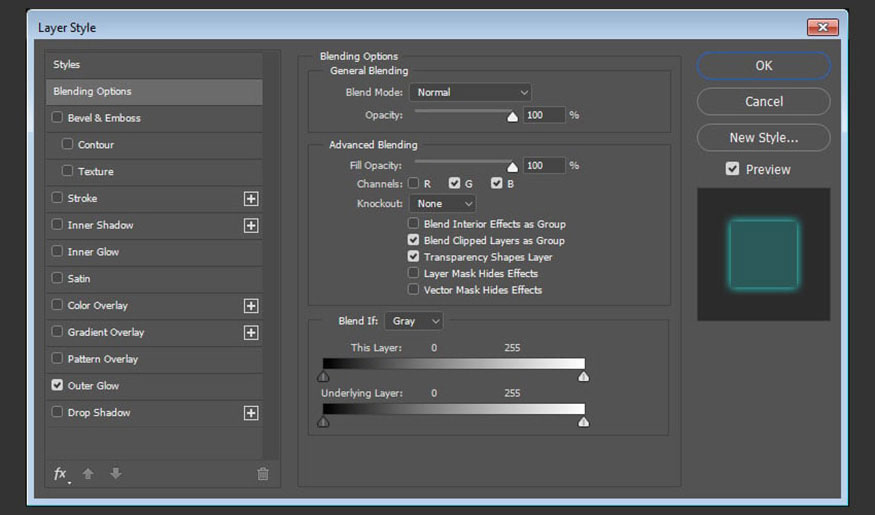Image resolution: width=875 pixels, height=515 pixels.
Task: Select Blending Options in the list
Action: (x=154, y=92)
